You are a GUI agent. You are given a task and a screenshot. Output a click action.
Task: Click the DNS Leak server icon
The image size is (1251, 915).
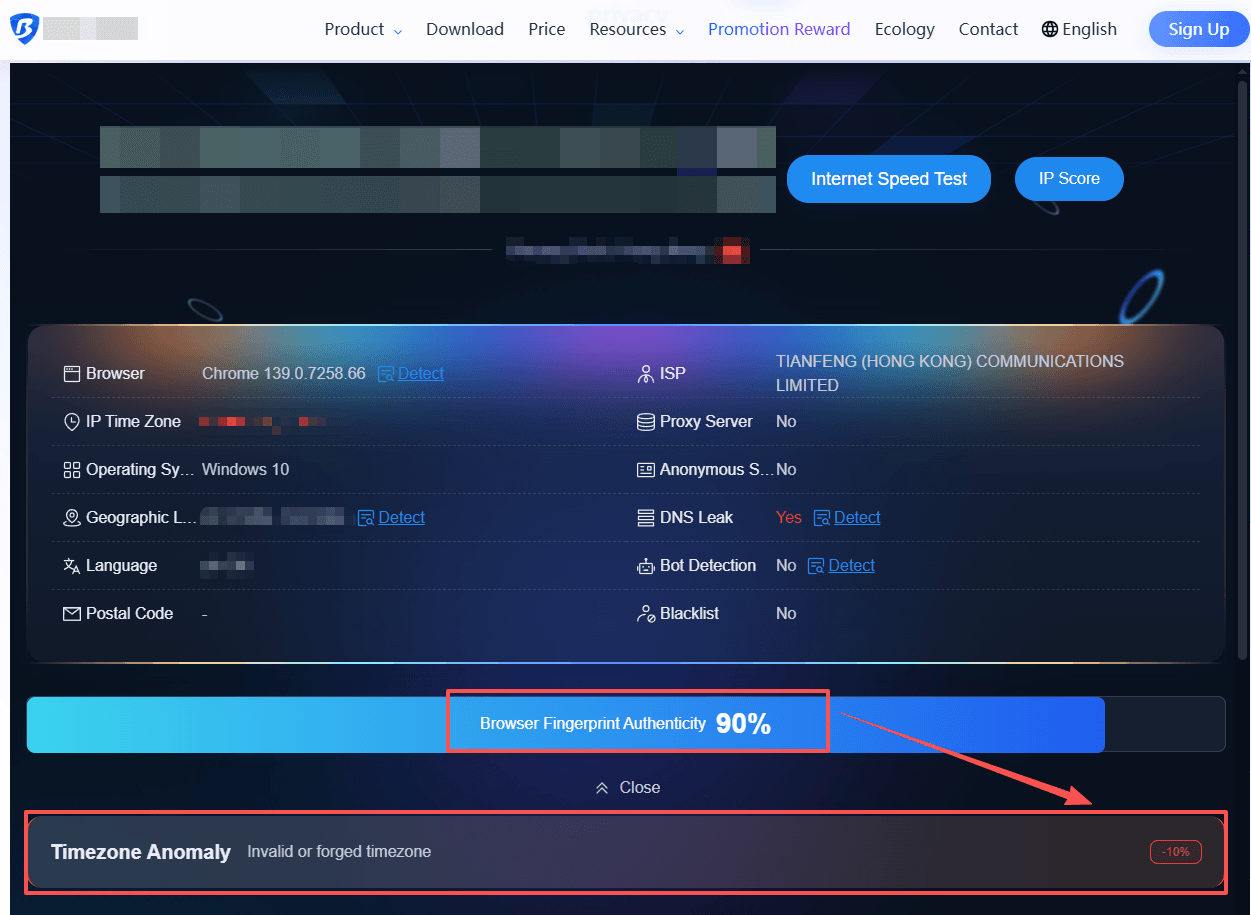pos(645,518)
